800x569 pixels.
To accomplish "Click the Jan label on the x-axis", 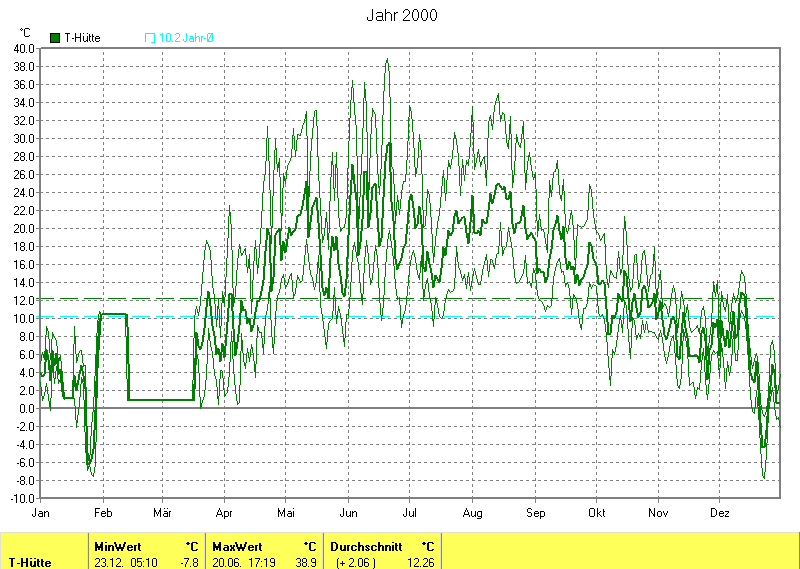I will click(41, 512).
